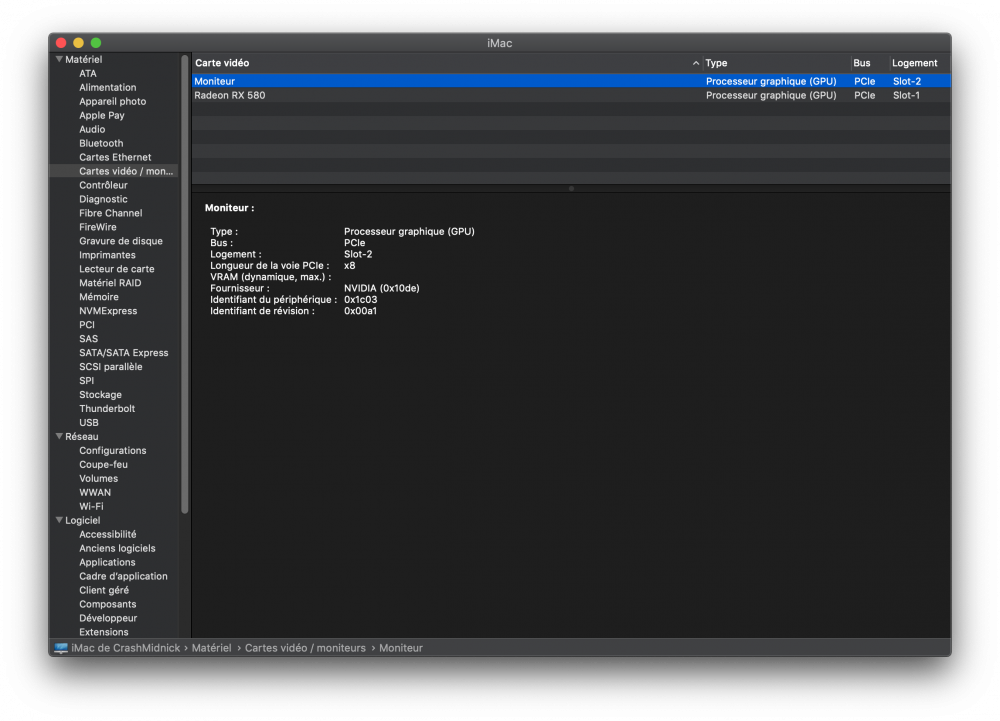Viewport: 1000px width, 721px height.
Task: Open Coupe-feu category
Action: pyautogui.click(x=103, y=465)
